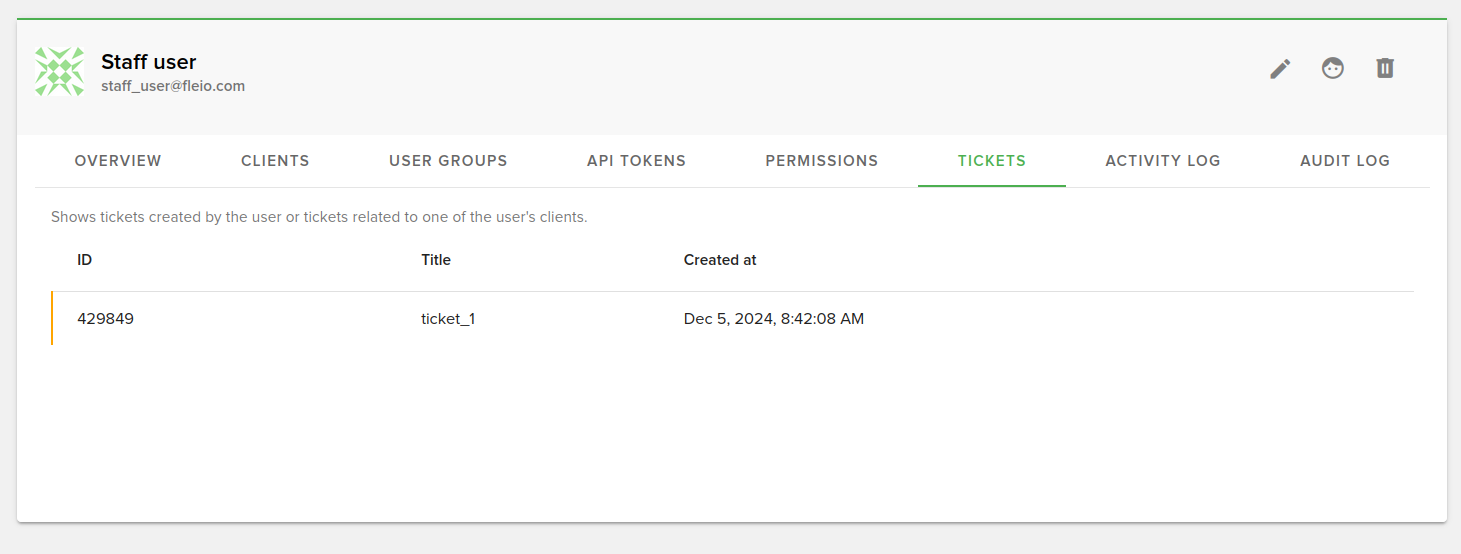Viewport: 1461px width, 554px height.
Task: Click the Staff user avatar image
Action: pos(60,72)
